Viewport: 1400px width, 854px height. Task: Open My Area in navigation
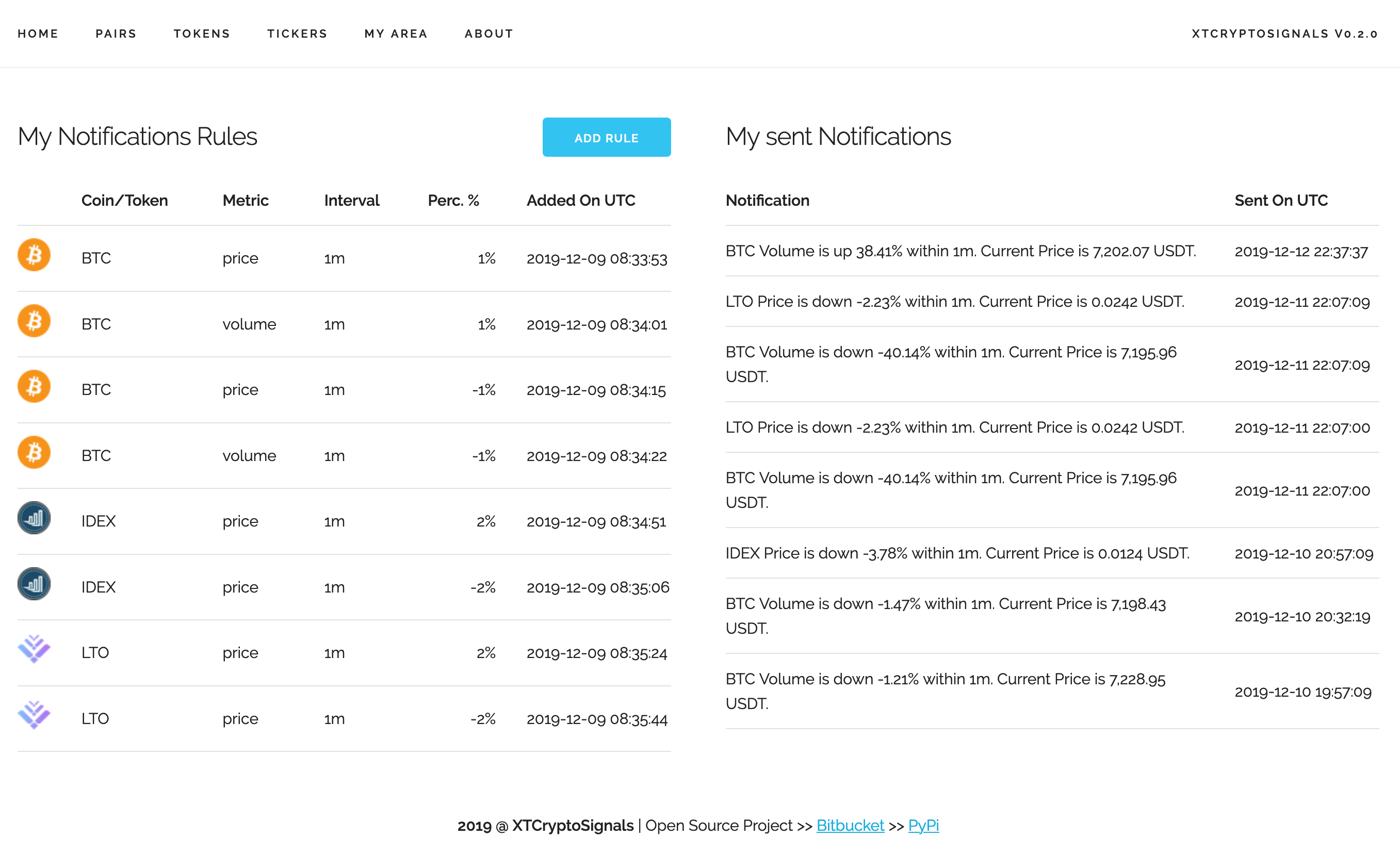click(x=396, y=34)
